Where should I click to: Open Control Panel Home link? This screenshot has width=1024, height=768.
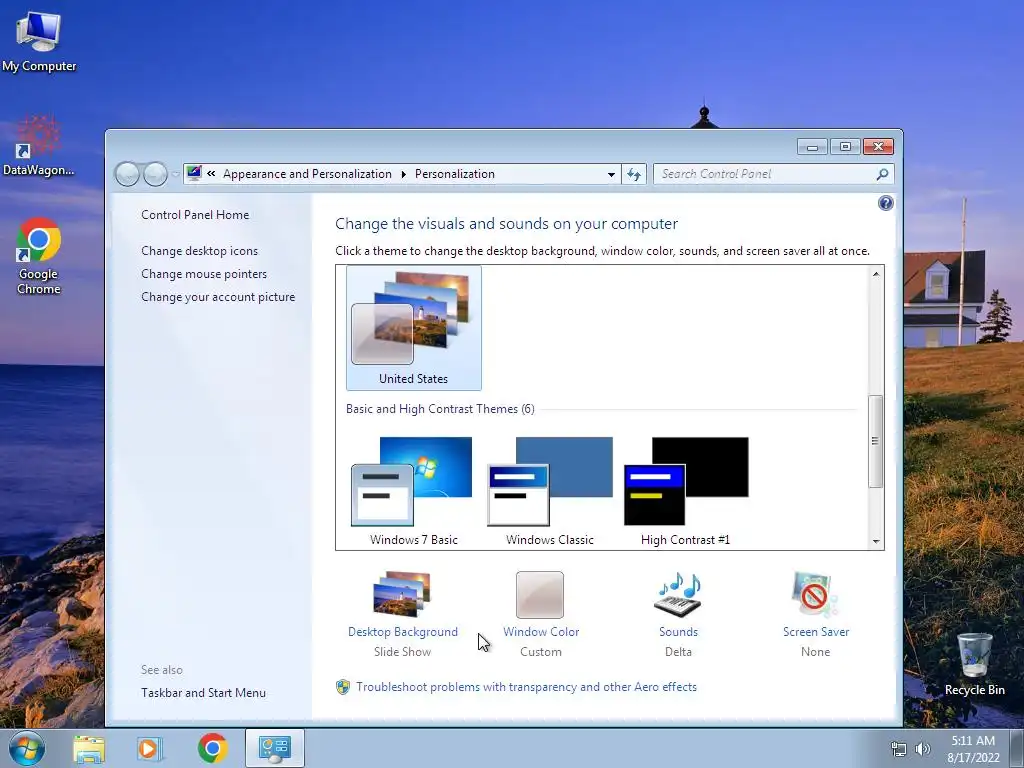coord(195,215)
